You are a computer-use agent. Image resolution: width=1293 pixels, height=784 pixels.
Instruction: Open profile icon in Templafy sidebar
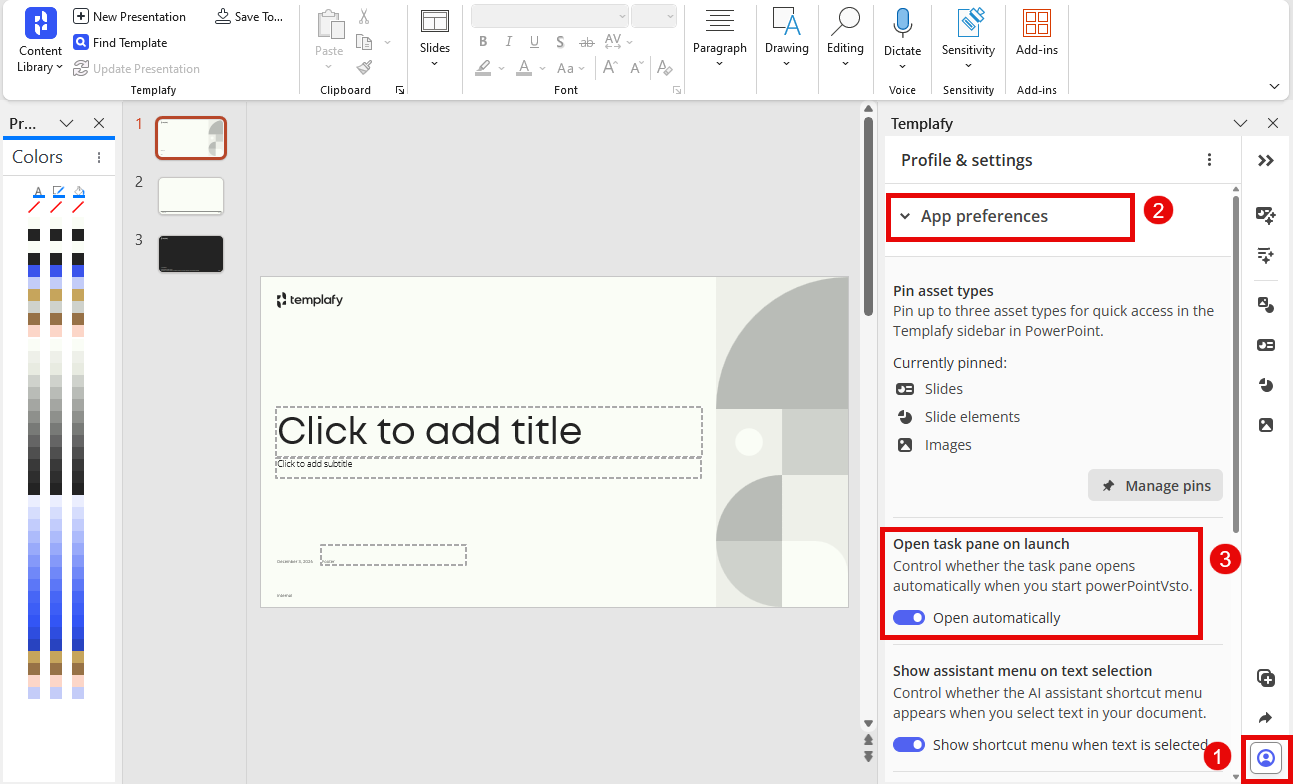[1266, 758]
